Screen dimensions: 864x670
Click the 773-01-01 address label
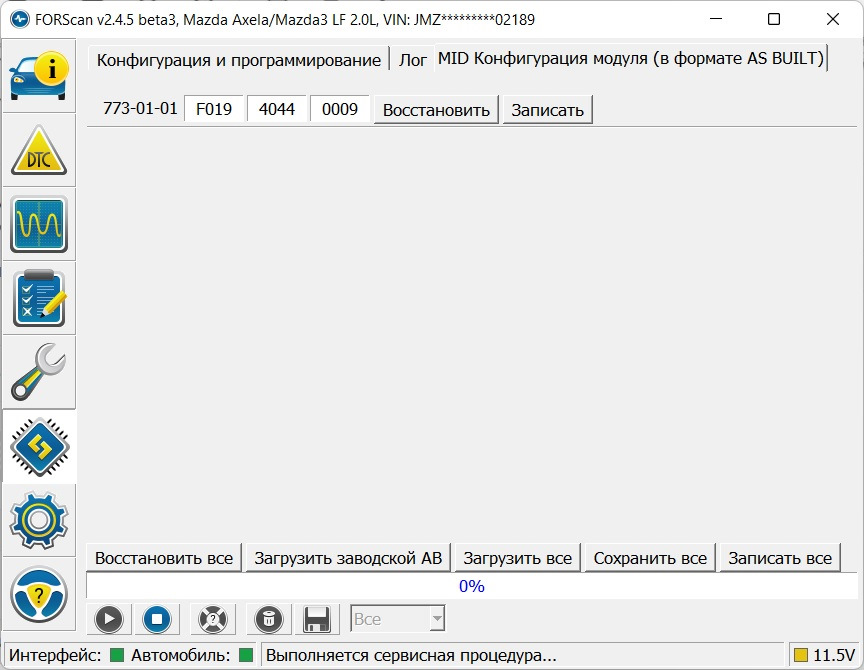tap(140, 108)
